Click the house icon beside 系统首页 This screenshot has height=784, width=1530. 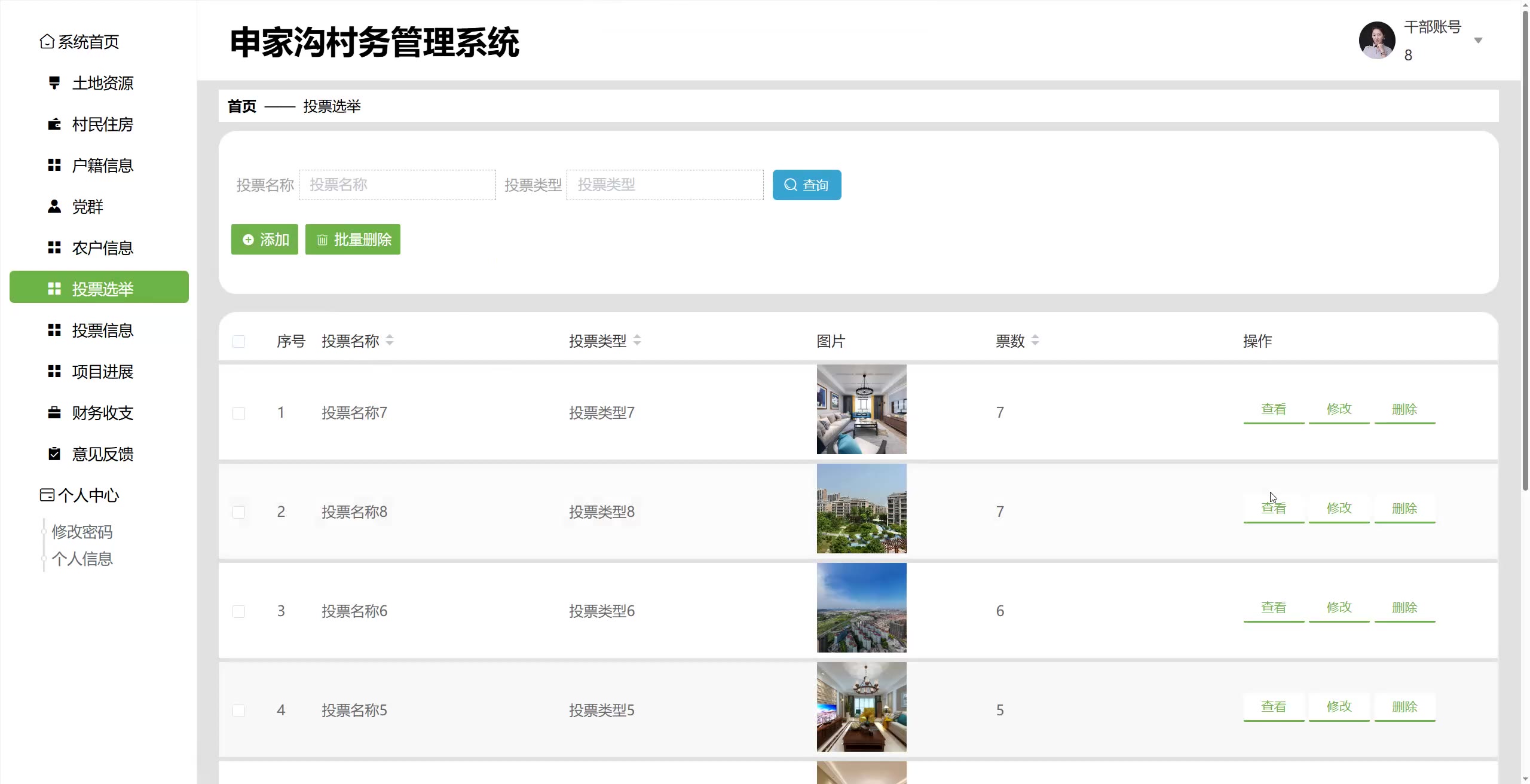pyautogui.click(x=47, y=41)
